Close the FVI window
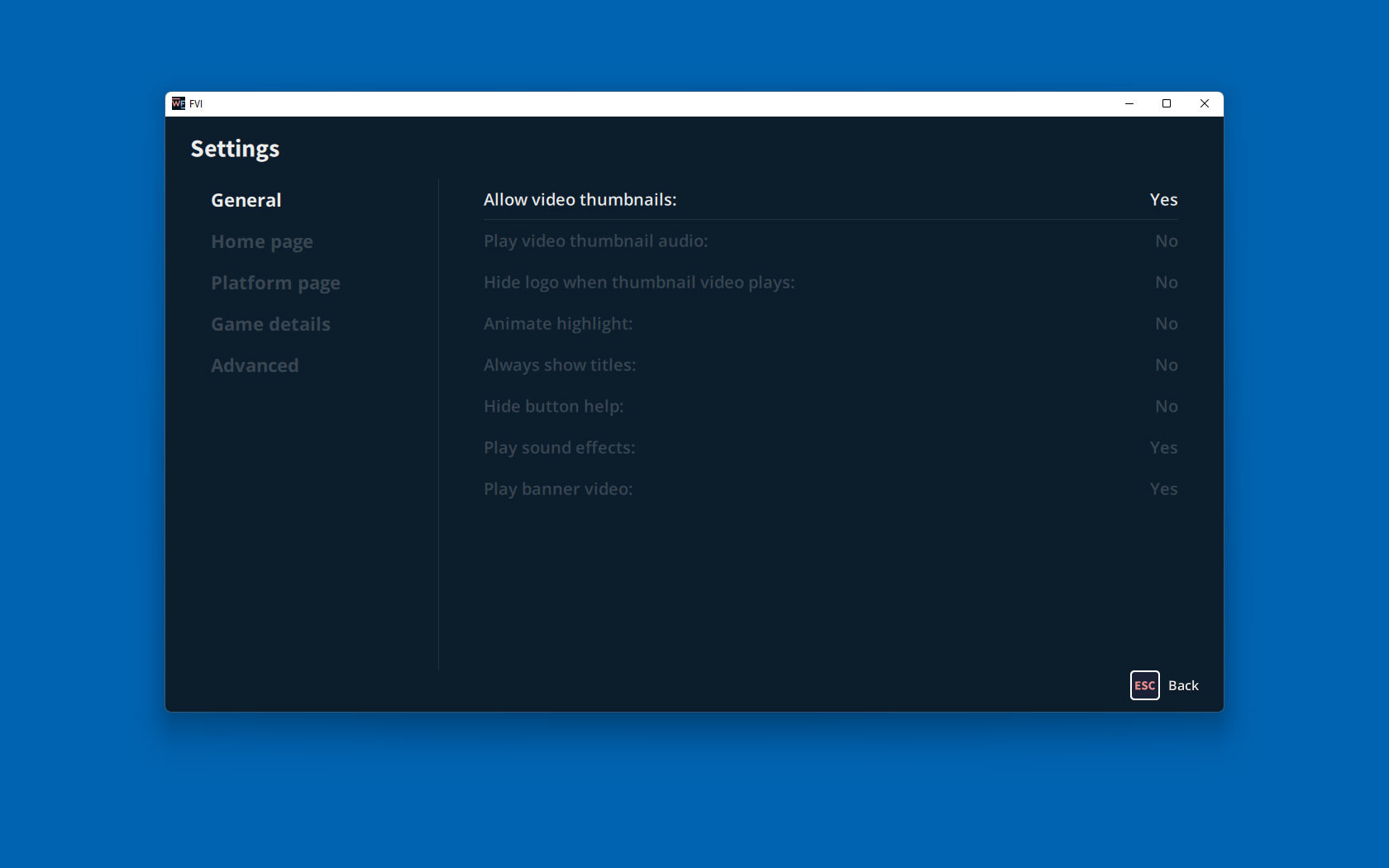1389x868 pixels. point(1204,103)
